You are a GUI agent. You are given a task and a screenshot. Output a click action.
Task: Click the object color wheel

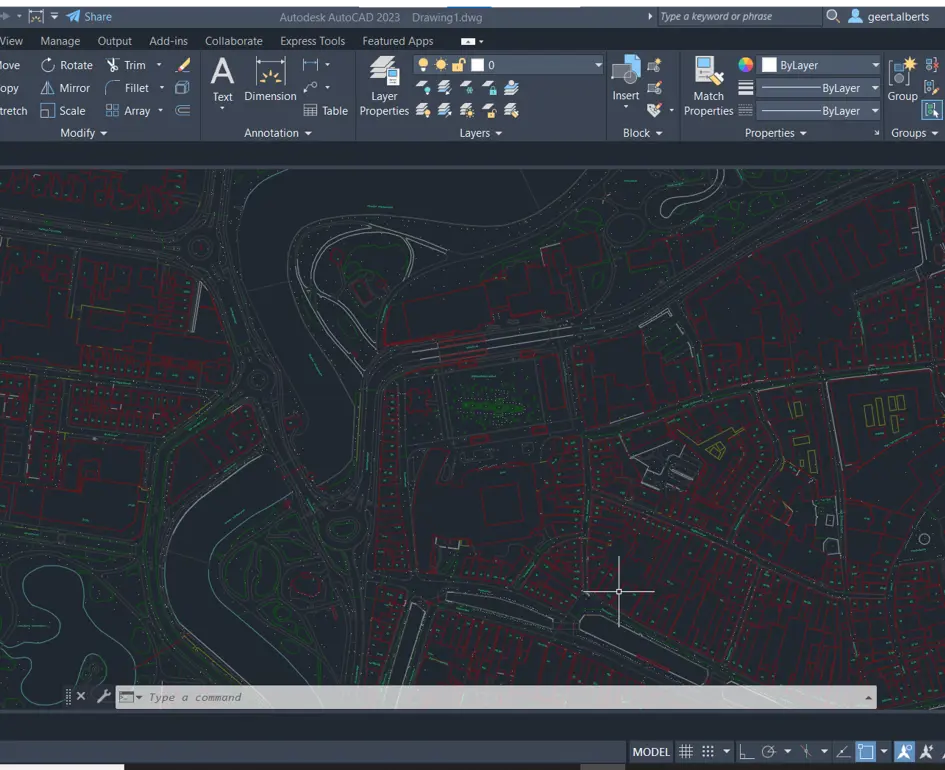(x=746, y=65)
